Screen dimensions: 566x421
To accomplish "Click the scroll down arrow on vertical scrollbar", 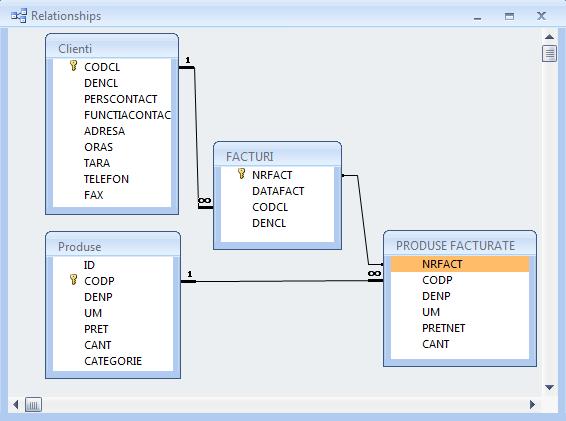I will coord(549,387).
